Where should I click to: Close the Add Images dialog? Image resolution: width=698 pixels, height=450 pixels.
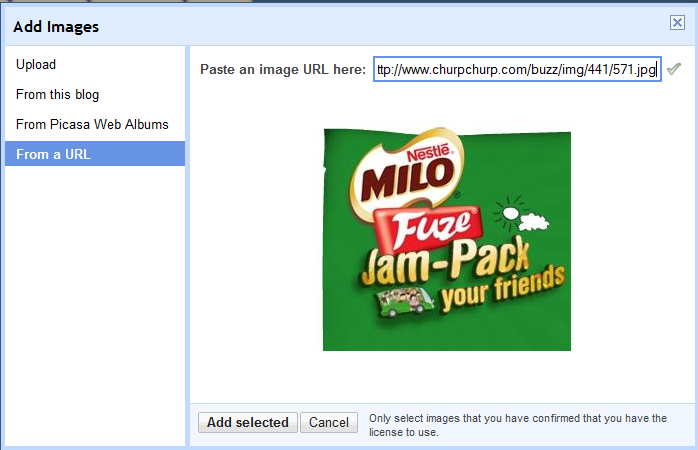677,22
